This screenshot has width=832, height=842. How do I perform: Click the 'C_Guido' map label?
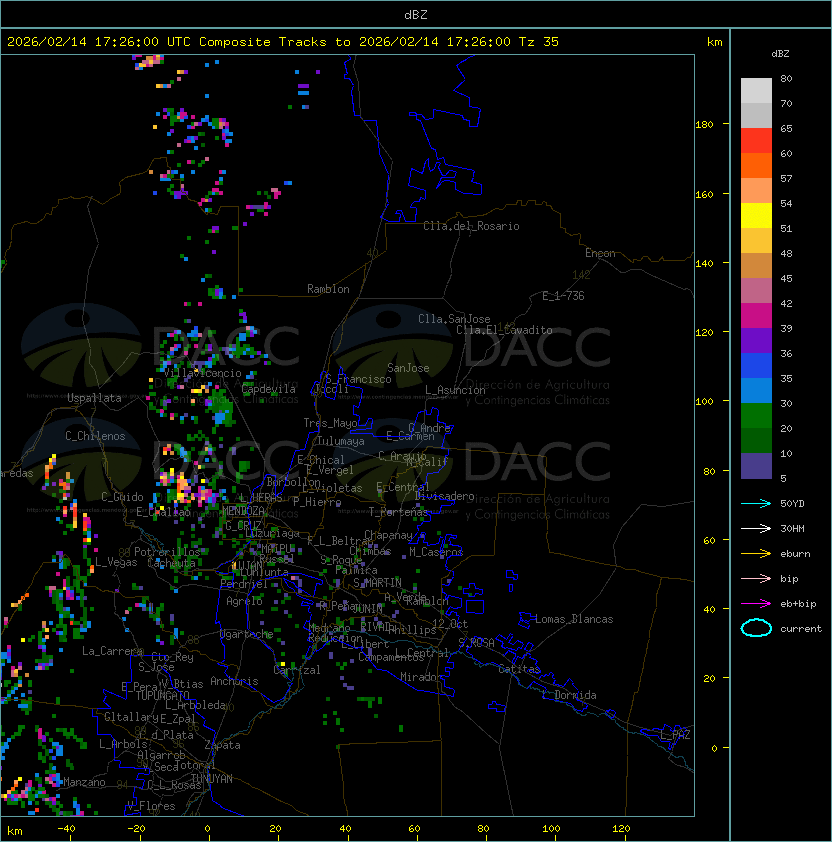122,497
